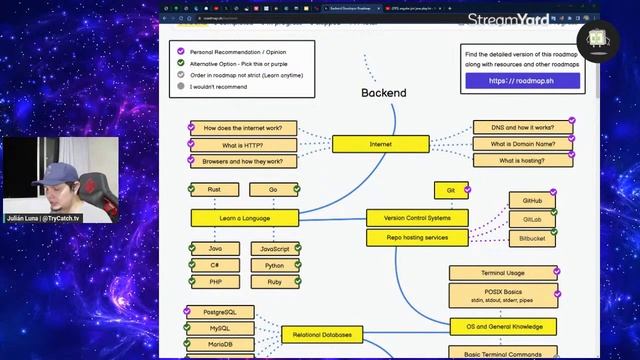Image resolution: width=640 pixels, height=360 pixels.
Task: Switch to the Backend Developer Roadmap tab
Action: (352, 8)
